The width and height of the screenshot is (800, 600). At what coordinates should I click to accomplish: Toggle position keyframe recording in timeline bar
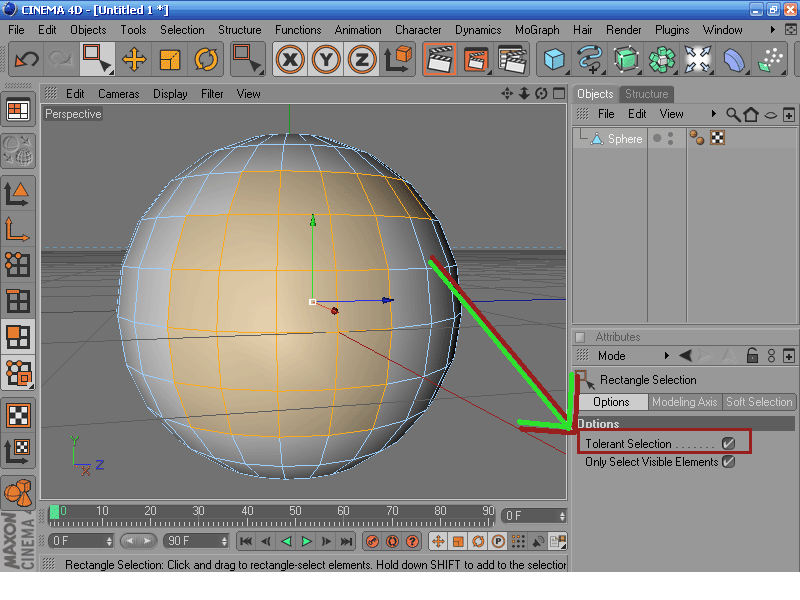[x=438, y=541]
